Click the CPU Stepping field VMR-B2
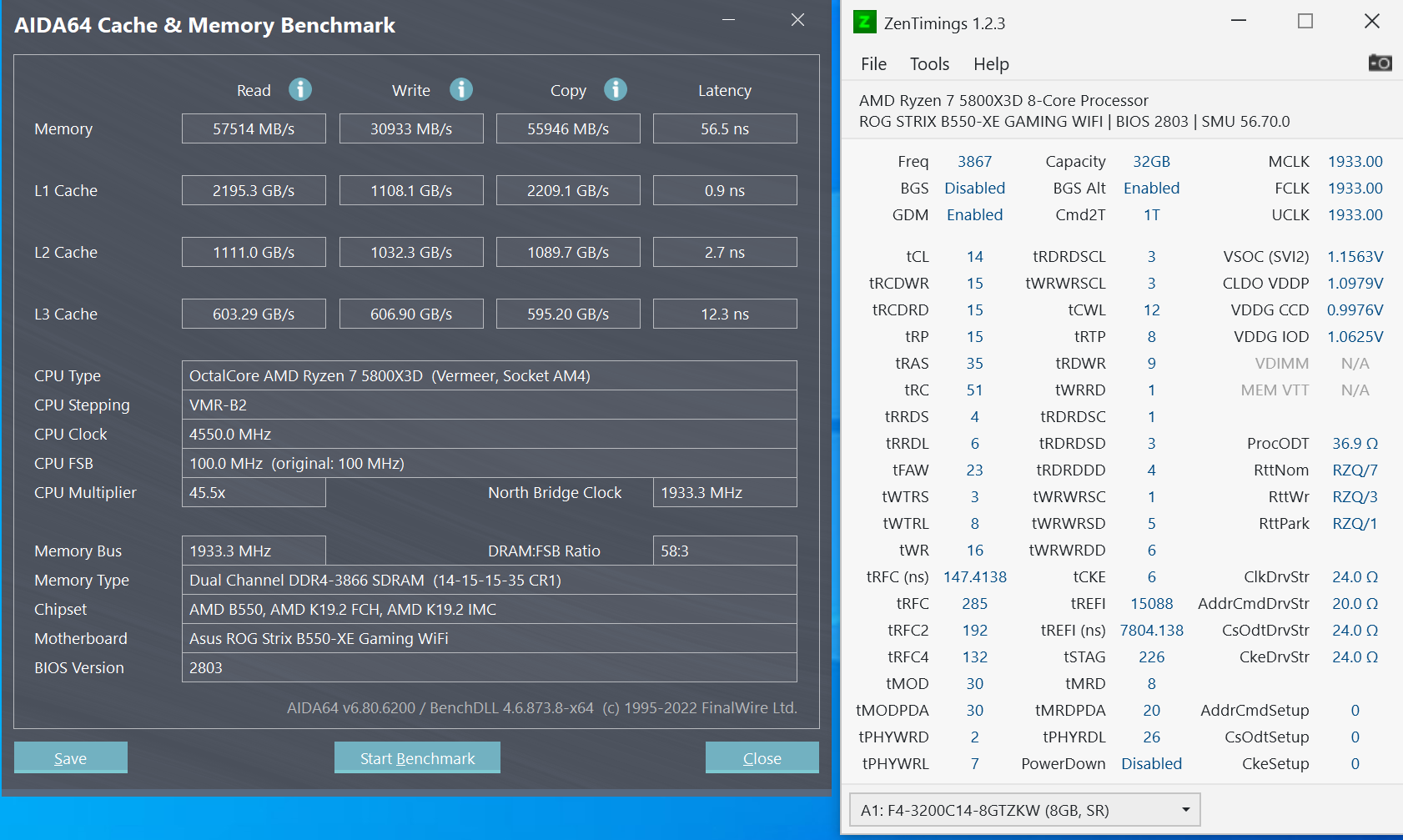The width and height of the screenshot is (1403, 840). click(490, 405)
